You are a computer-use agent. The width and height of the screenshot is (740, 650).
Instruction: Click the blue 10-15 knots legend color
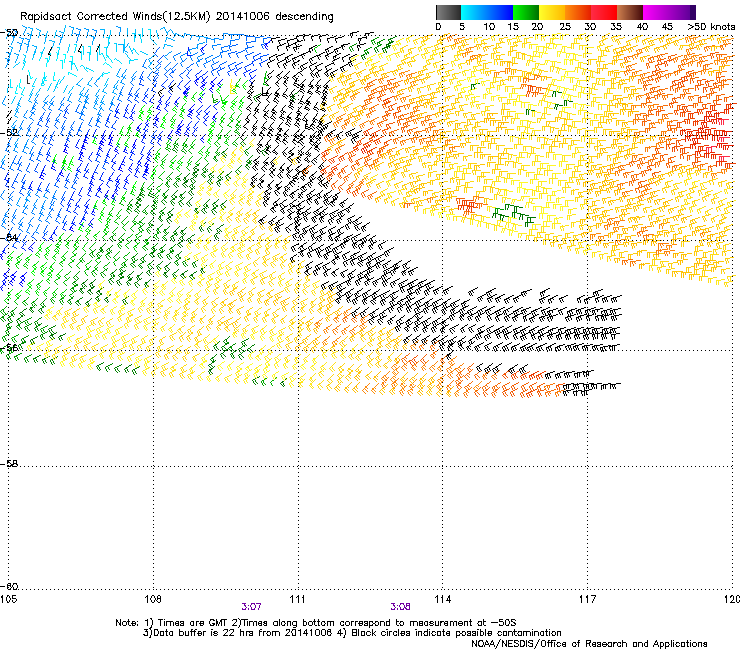(500, 12)
